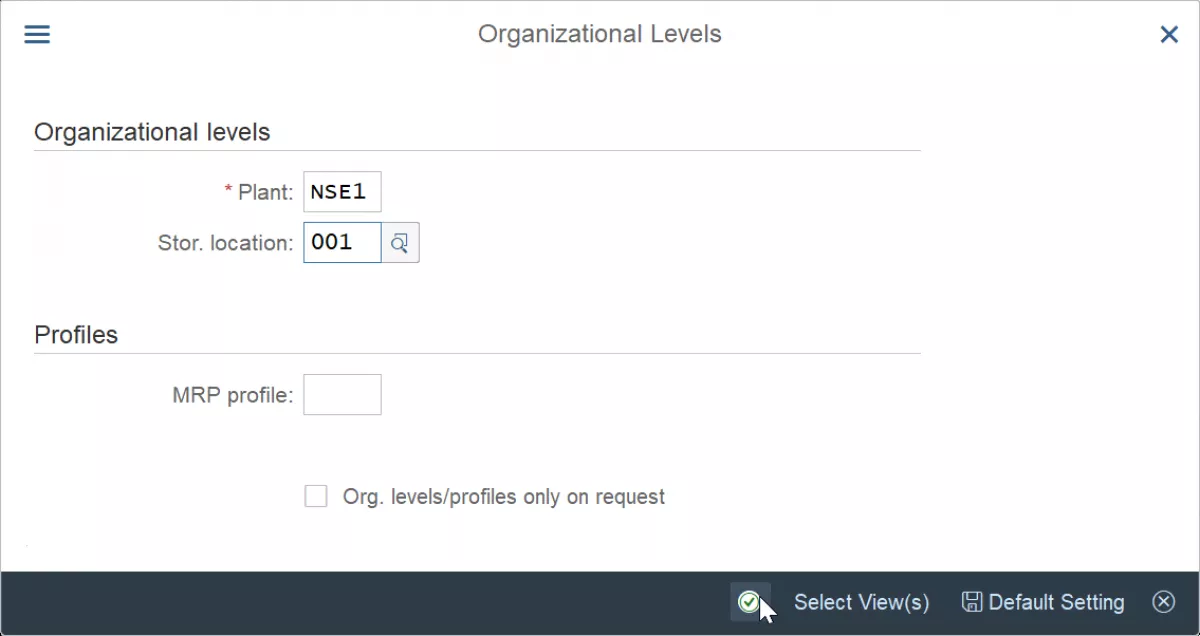Click the Default Setting button text
The width and height of the screenshot is (1200, 636).
(x=1057, y=602)
